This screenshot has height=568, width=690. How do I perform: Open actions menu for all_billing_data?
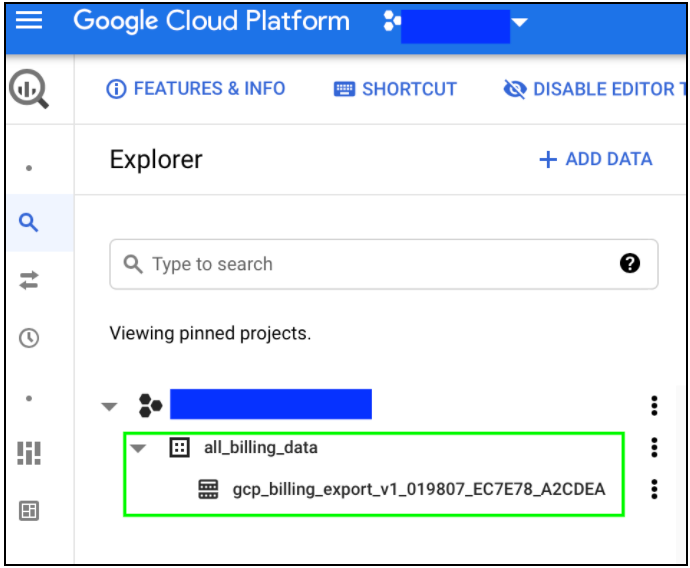[654, 447]
